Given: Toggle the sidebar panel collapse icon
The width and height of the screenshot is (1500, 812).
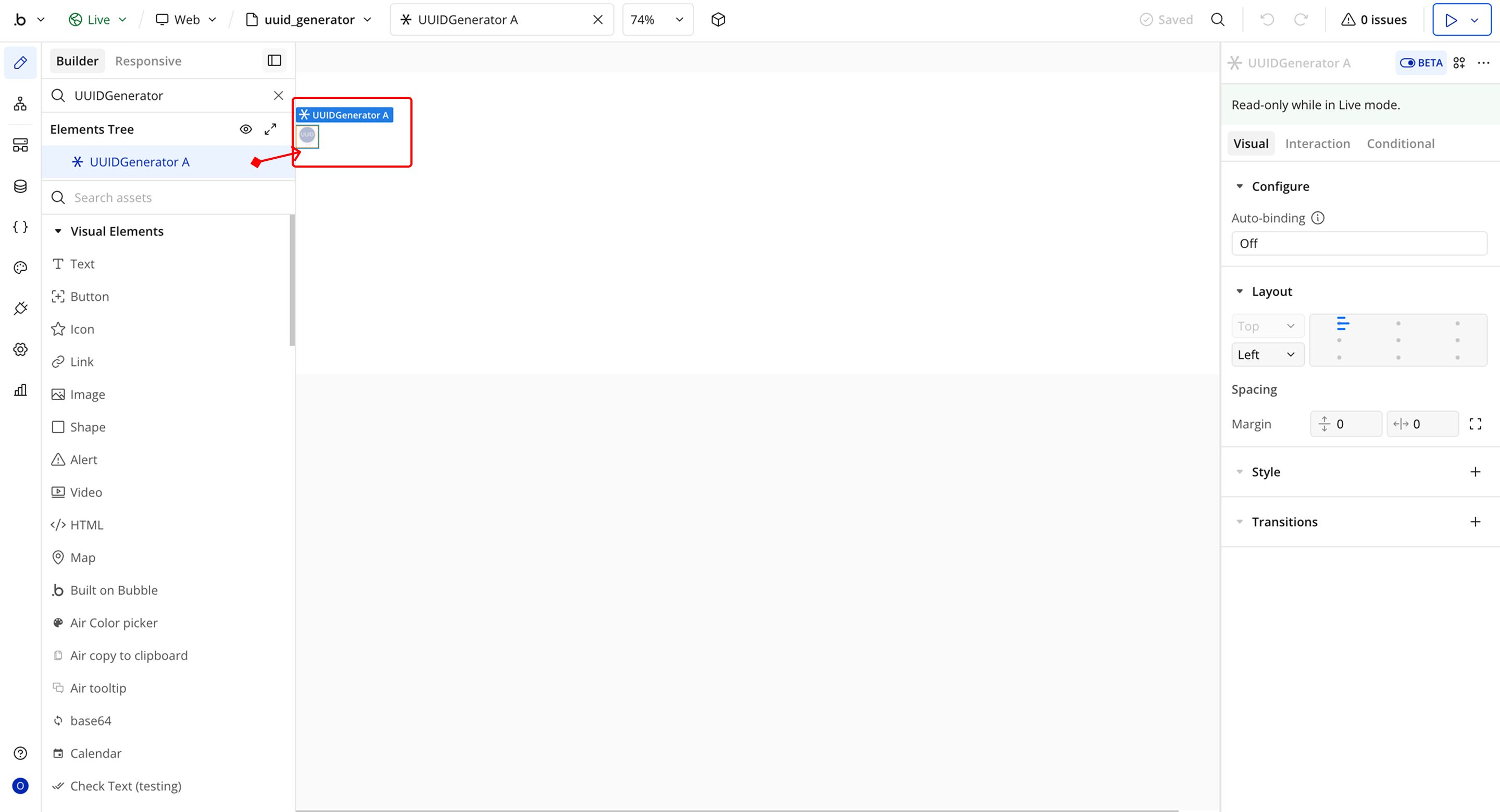Looking at the screenshot, I should coord(274,60).
